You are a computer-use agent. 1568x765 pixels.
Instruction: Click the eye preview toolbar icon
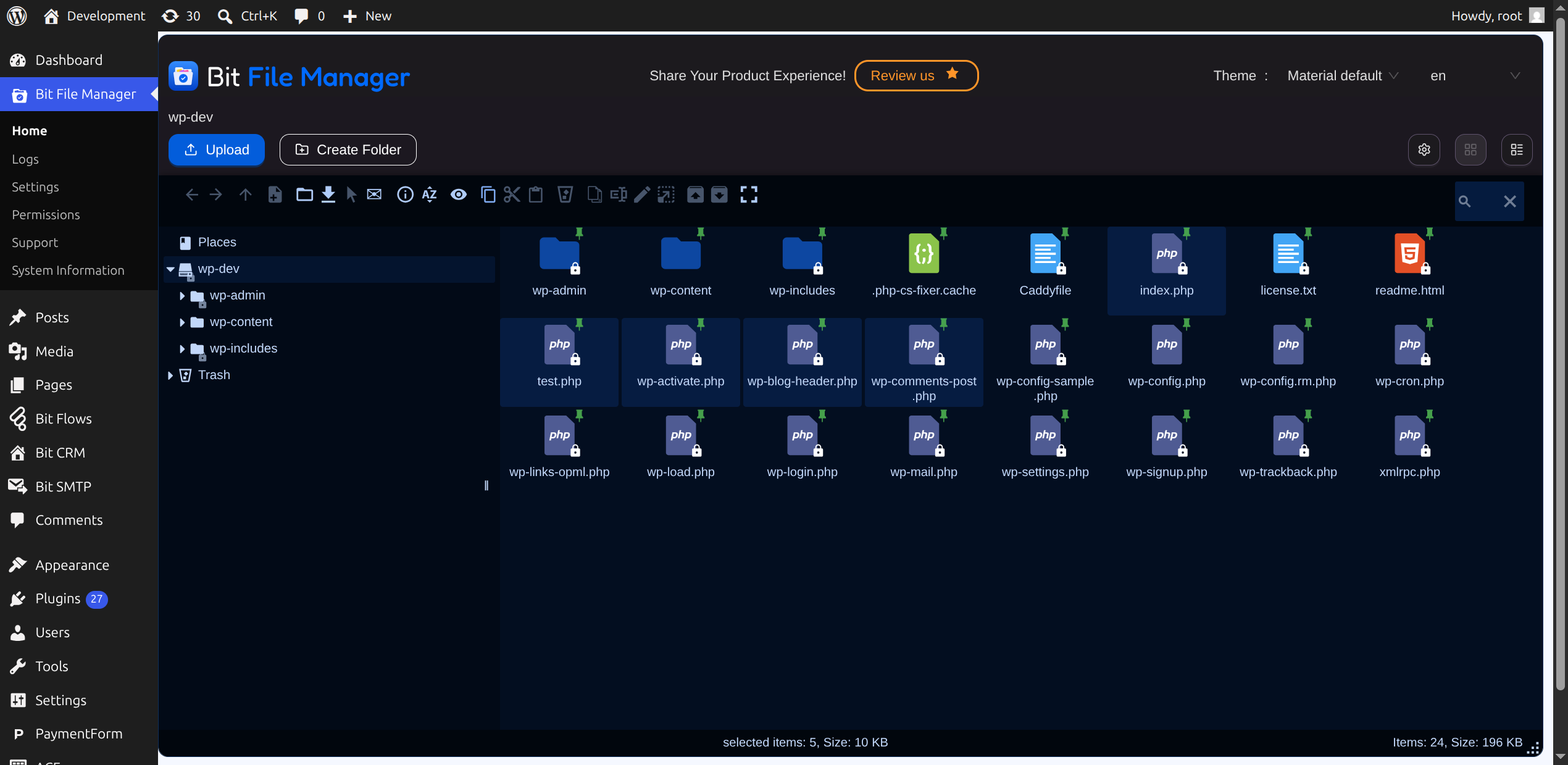point(459,195)
